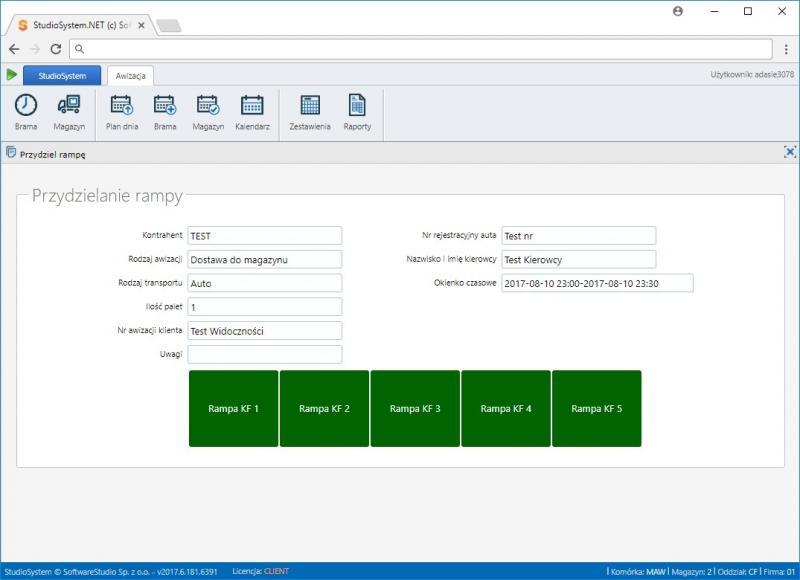This screenshot has height=580, width=800.
Task: Click Użytkownik adasie3078 text
Action: pos(752,74)
